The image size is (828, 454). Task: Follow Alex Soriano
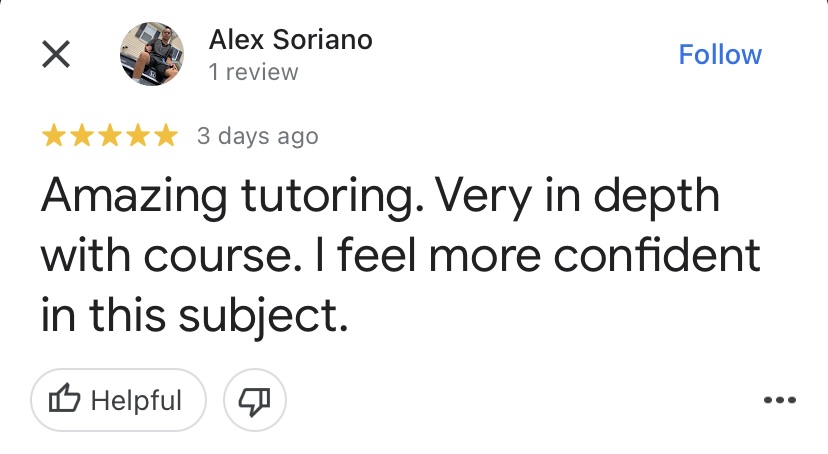[719, 55]
